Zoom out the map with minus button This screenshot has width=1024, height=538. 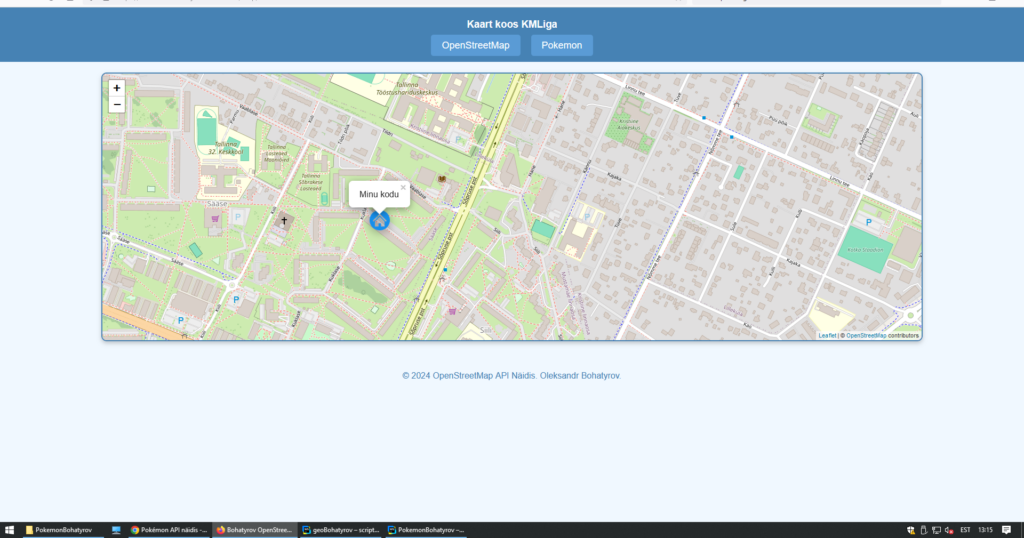pyautogui.click(x=117, y=104)
